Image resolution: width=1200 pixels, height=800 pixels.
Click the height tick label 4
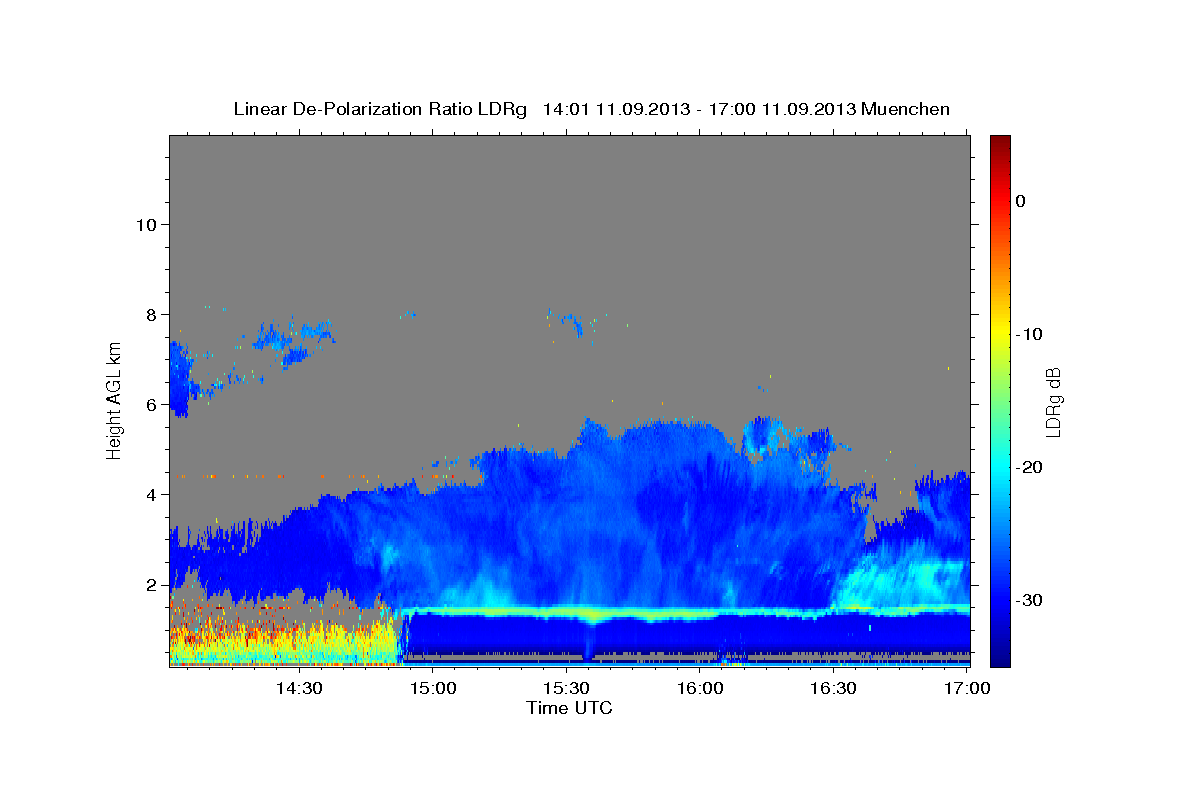[x=150, y=494]
